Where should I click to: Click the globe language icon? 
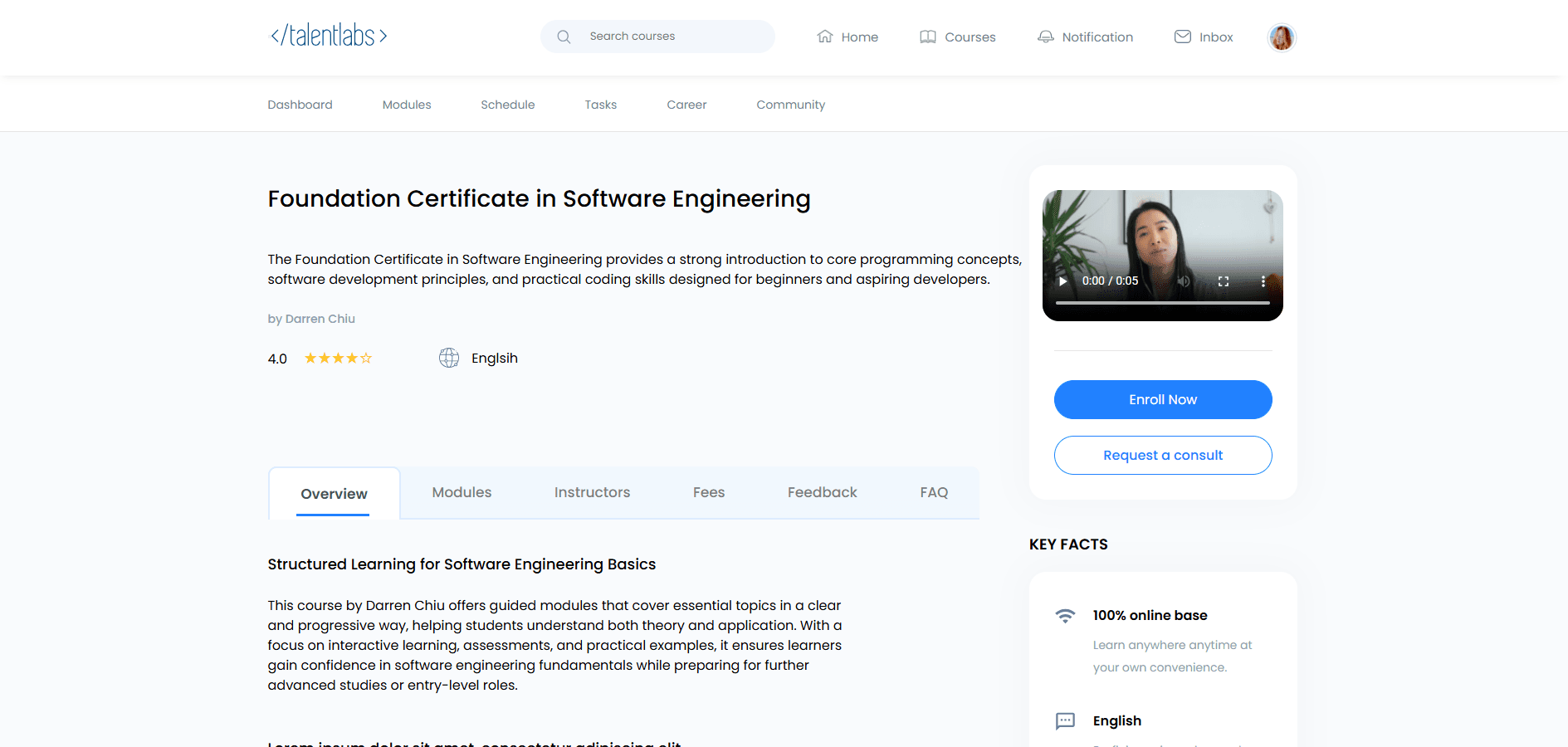pyautogui.click(x=449, y=358)
